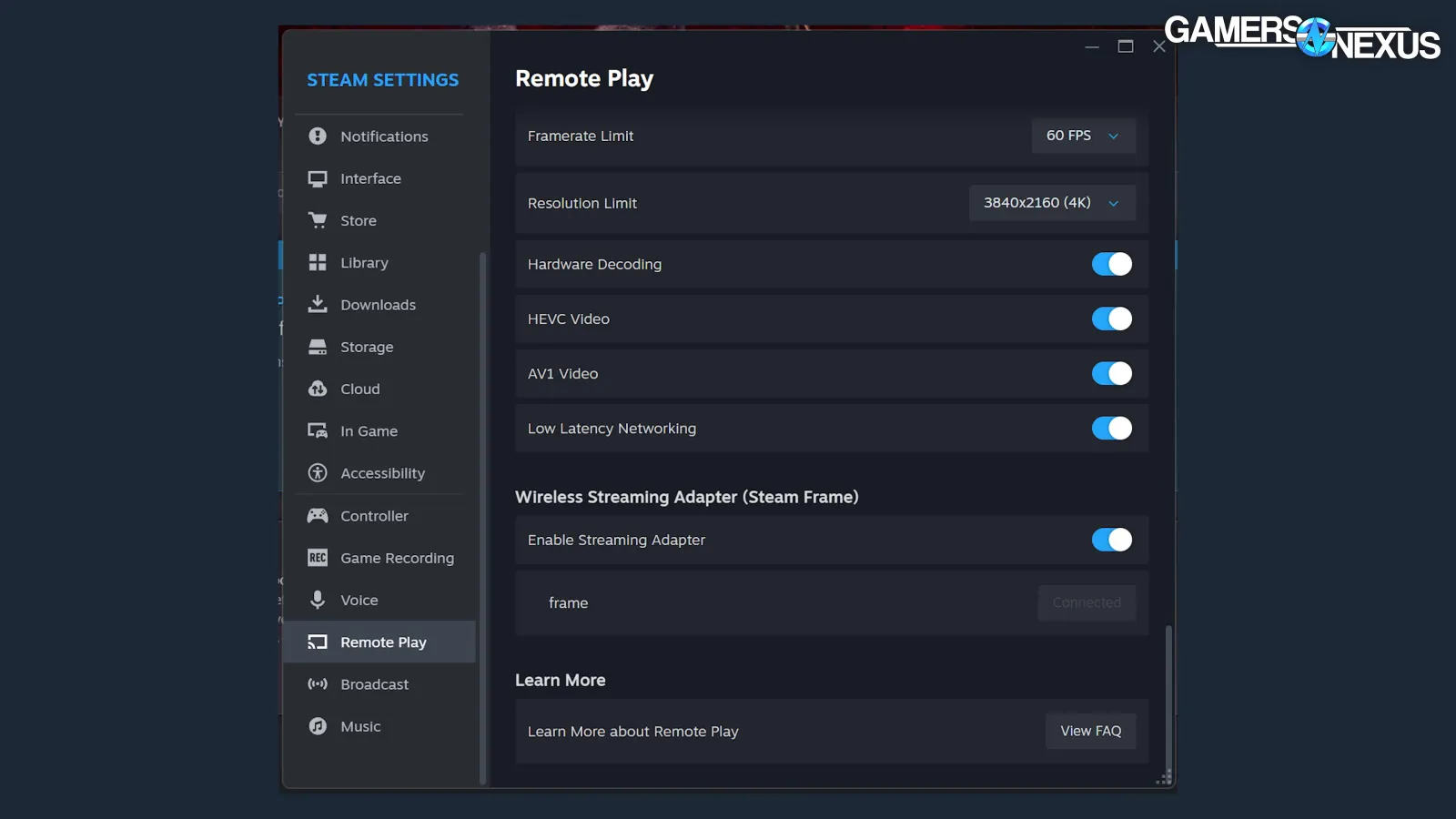Image resolution: width=1456 pixels, height=819 pixels.
Task: Click the View FAQ button
Action: click(x=1090, y=731)
